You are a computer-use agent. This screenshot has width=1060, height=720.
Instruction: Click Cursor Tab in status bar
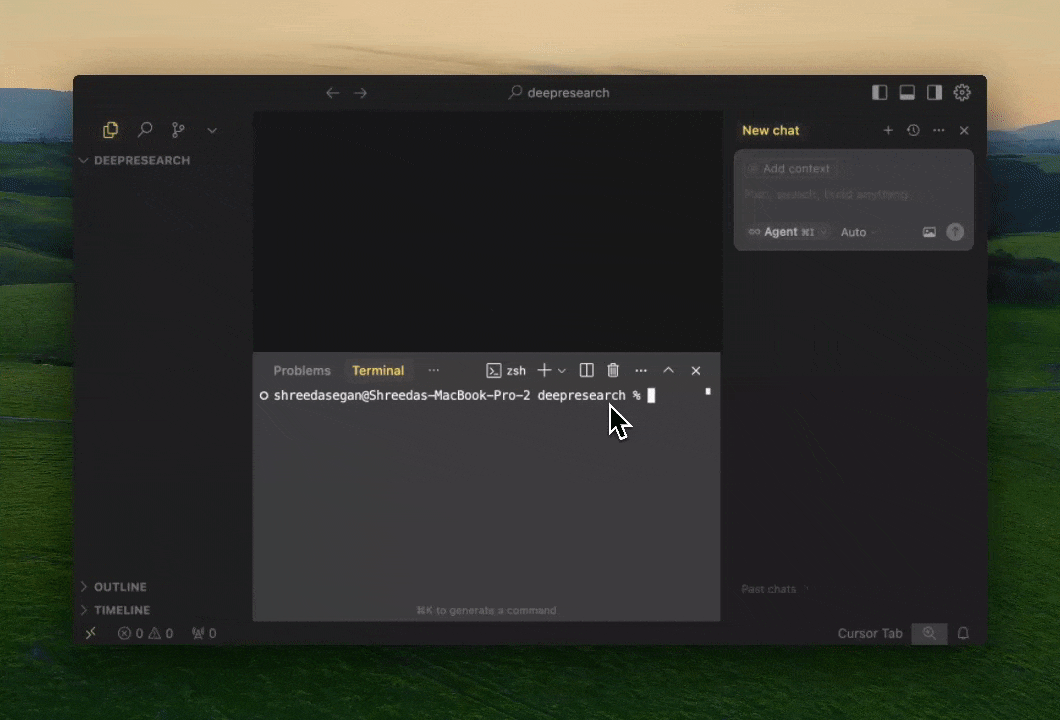point(870,633)
